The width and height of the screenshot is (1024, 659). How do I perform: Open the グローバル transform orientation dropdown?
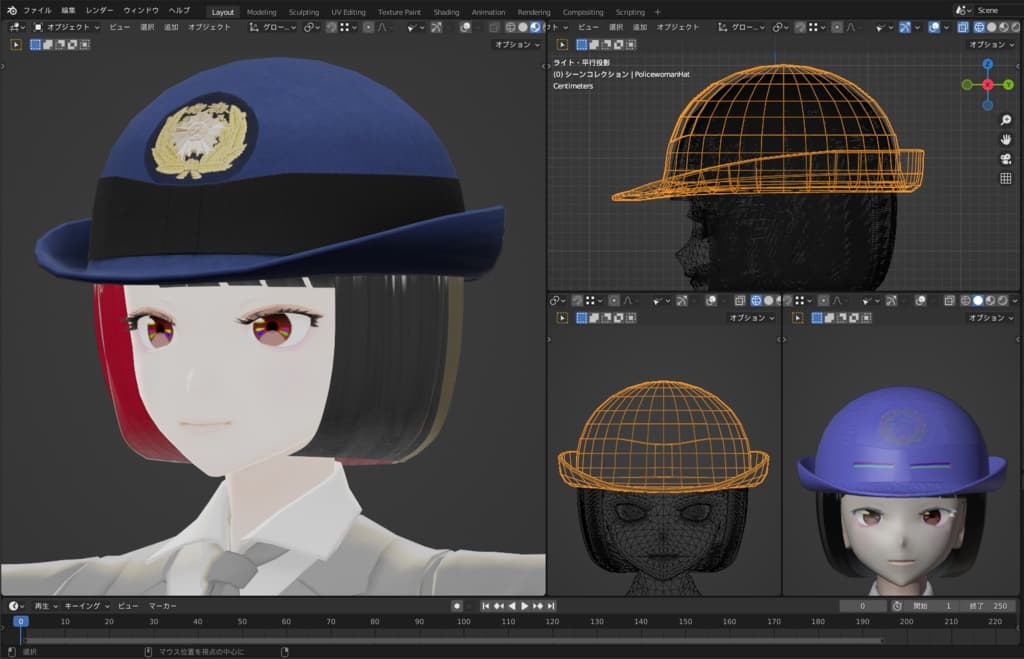coord(280,27)
